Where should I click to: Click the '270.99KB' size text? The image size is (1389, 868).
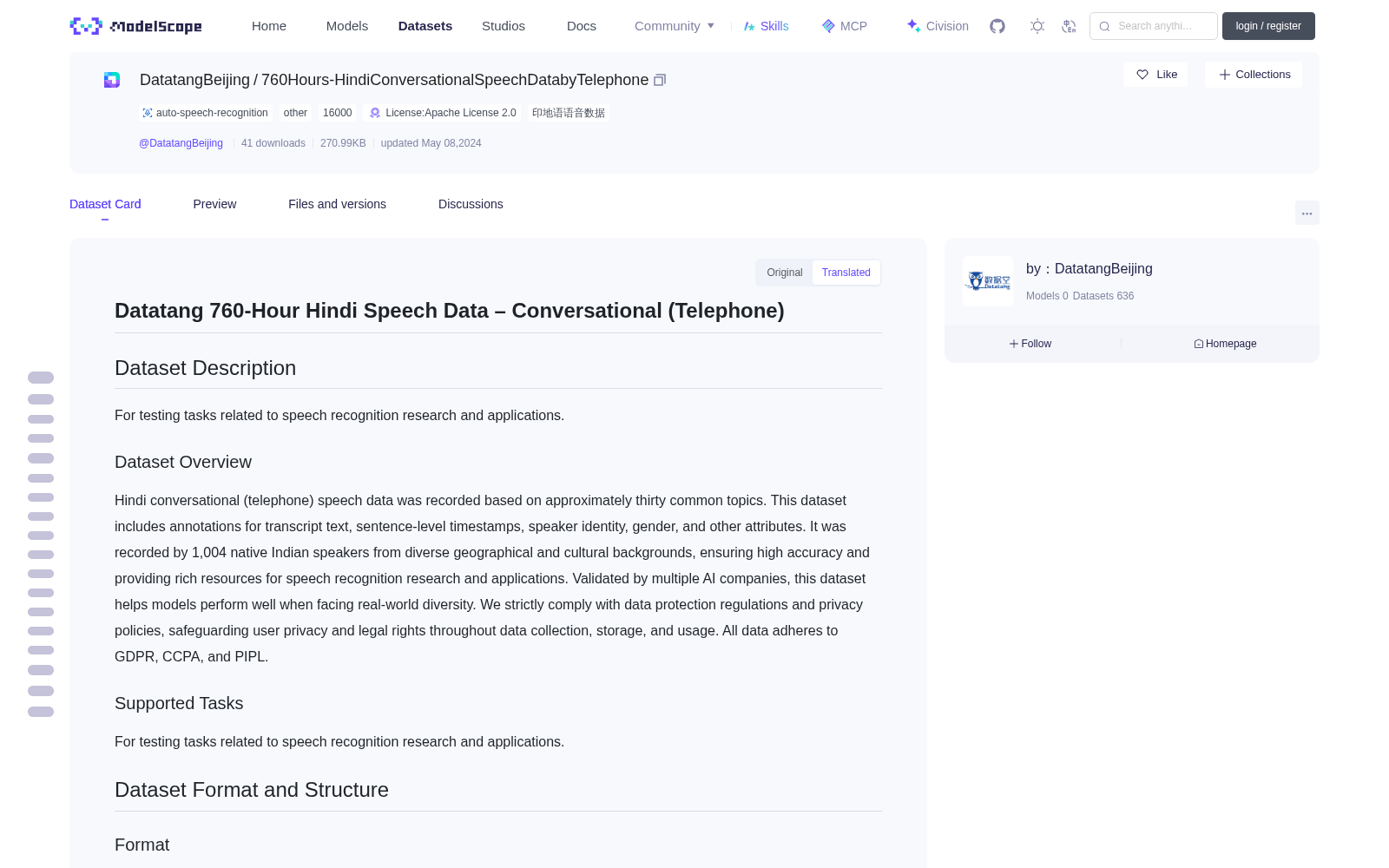(x=343, y=143)
